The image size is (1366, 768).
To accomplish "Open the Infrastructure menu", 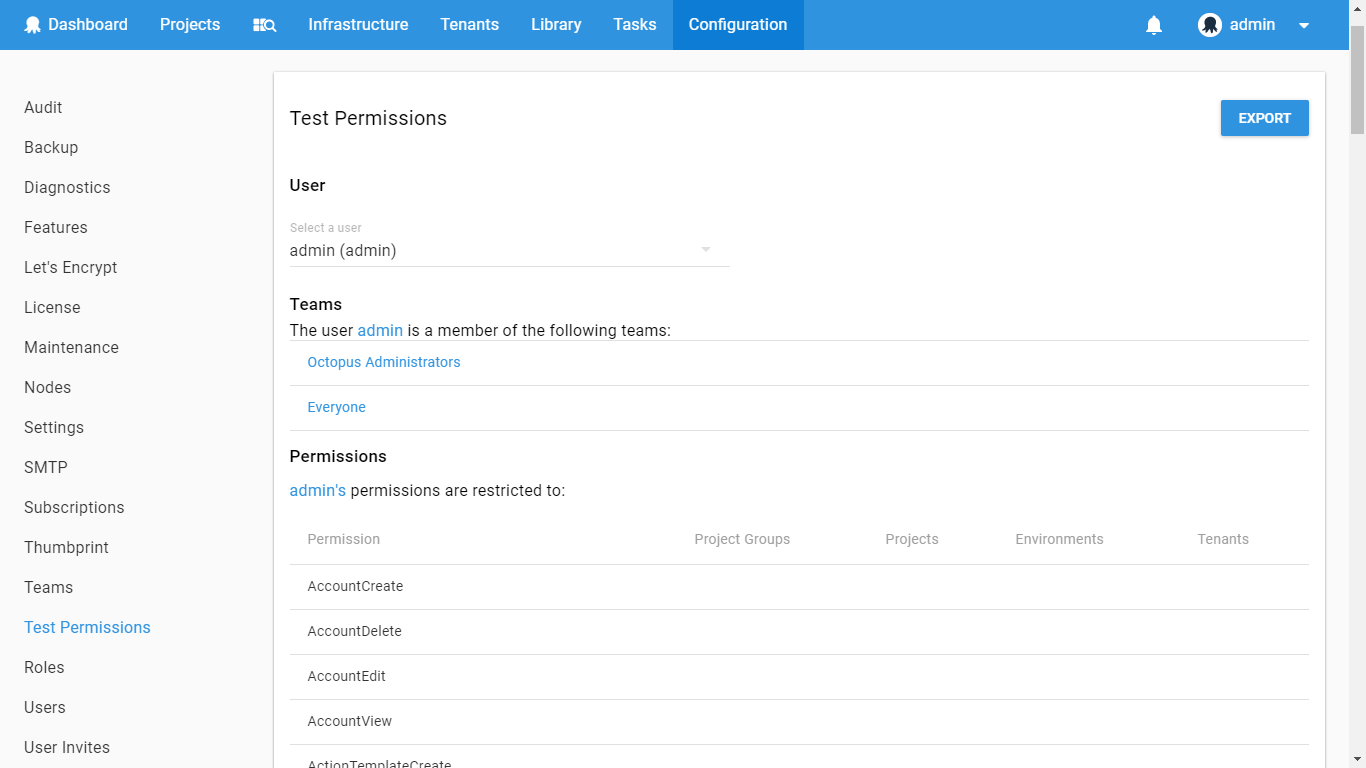I will coord(358,24).
